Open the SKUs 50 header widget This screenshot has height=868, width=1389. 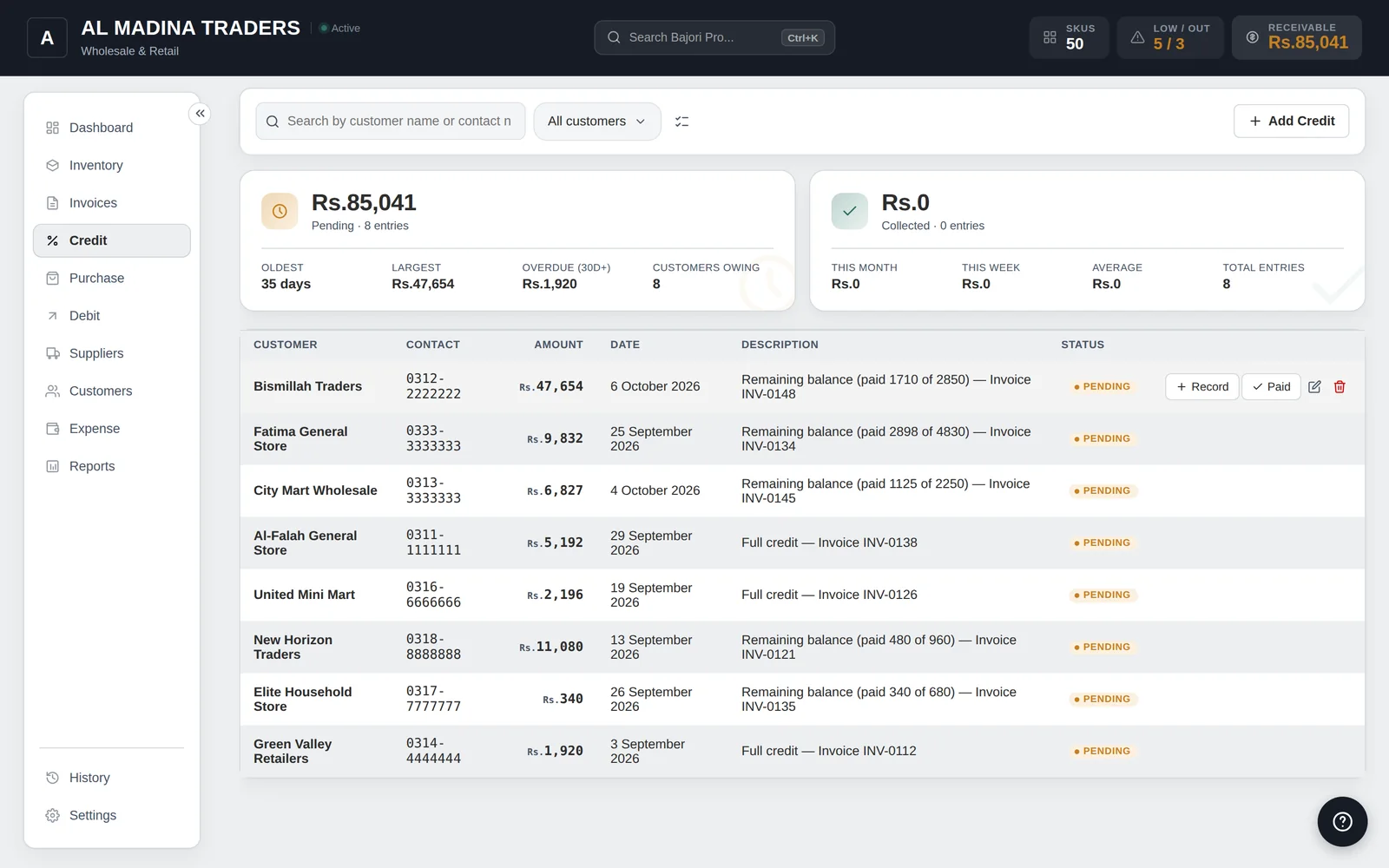pyautogui.click(x=1069, y=37)
